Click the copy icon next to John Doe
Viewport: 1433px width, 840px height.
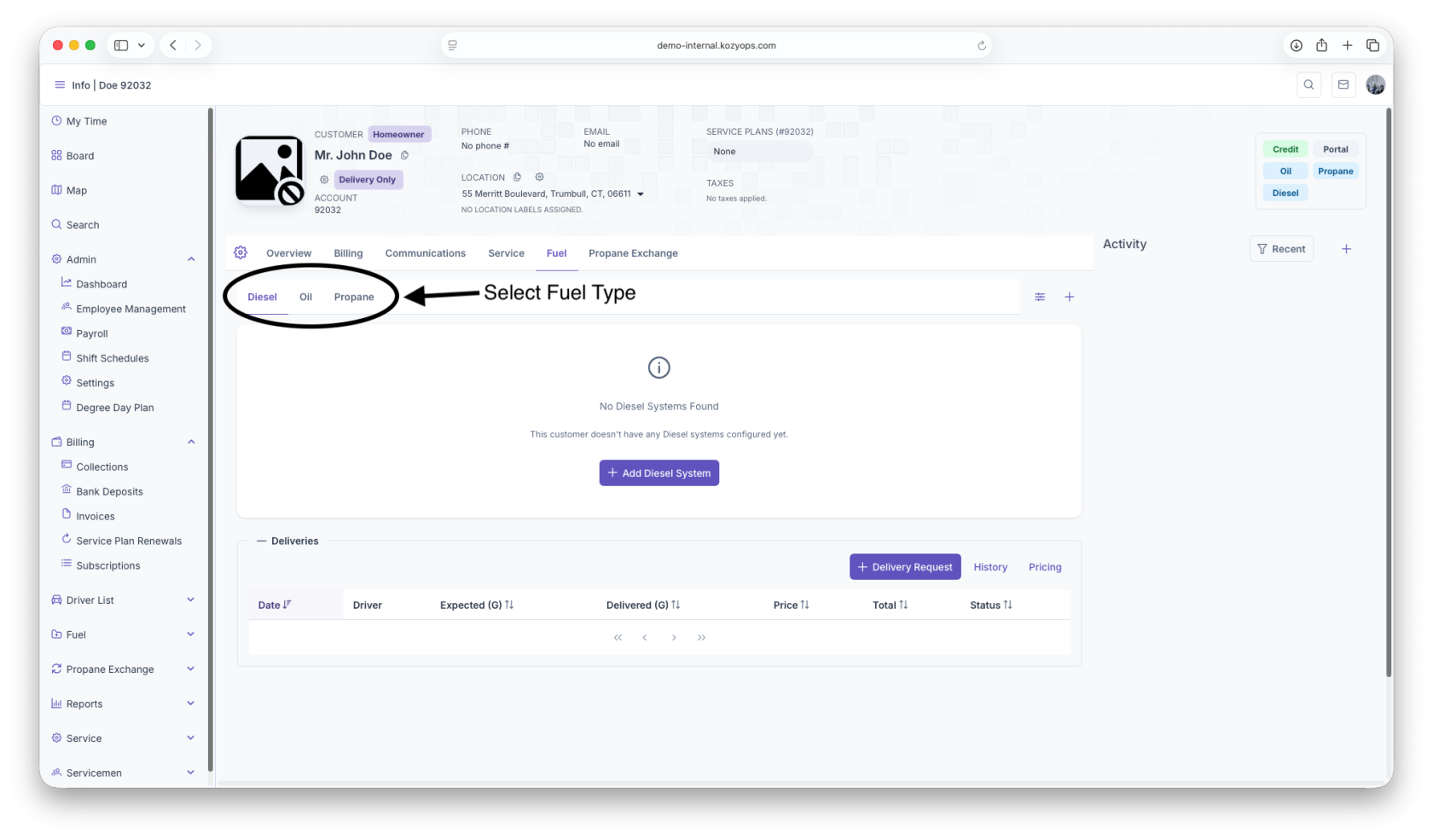pyautogui.click(x=404, y=155)
